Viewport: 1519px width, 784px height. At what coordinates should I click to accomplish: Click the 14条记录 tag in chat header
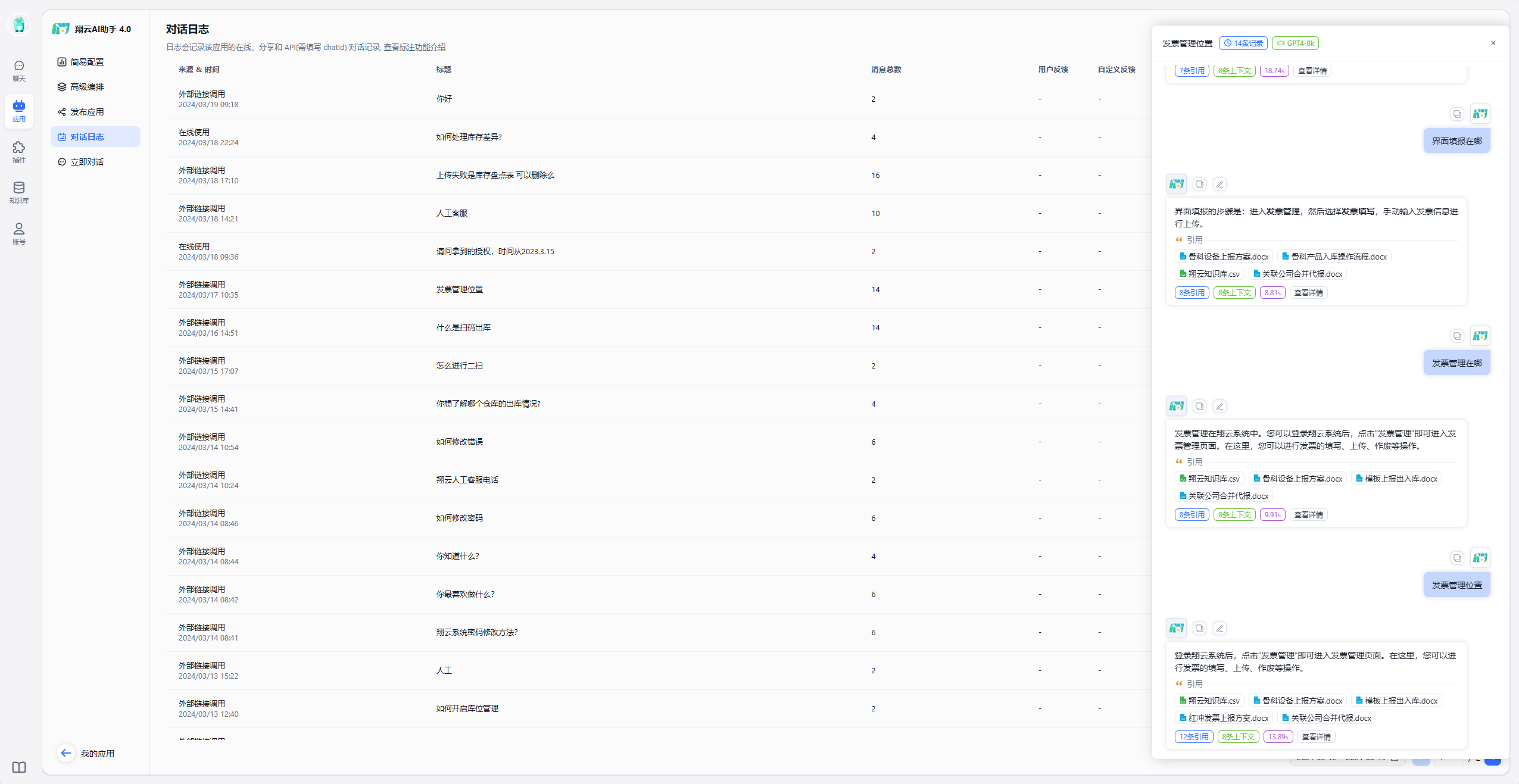[x=1243, y=43]
